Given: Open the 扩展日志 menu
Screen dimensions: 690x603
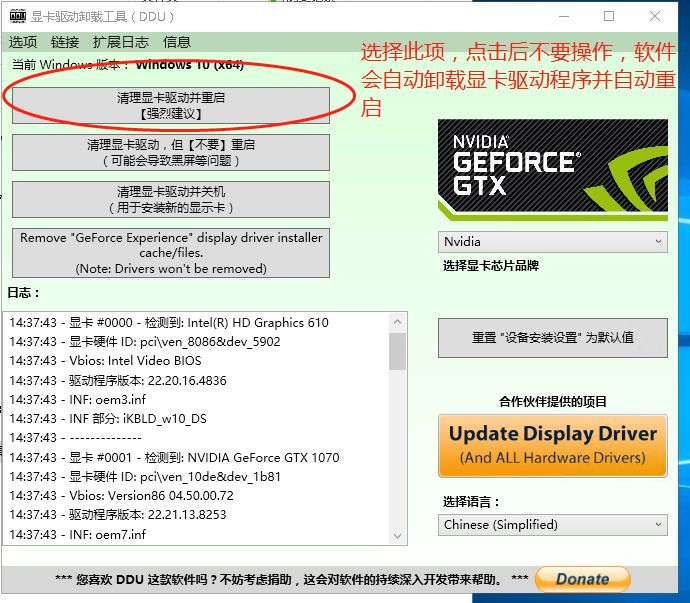Looking at the screenshot, I should [121, 42].
